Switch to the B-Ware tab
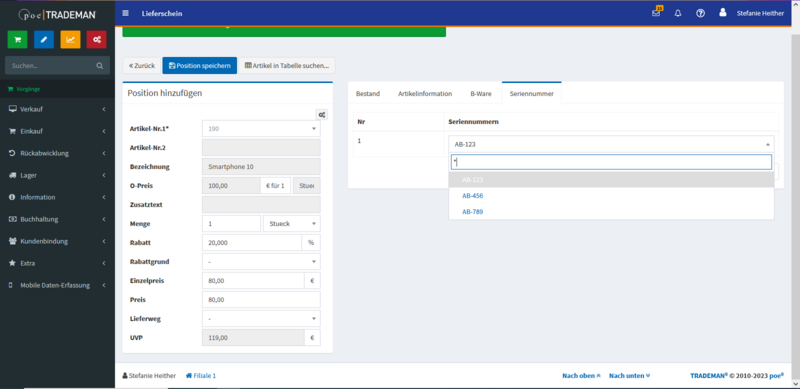Image resolution: width=800 pixels, height=389 pixels. (481, 94)
